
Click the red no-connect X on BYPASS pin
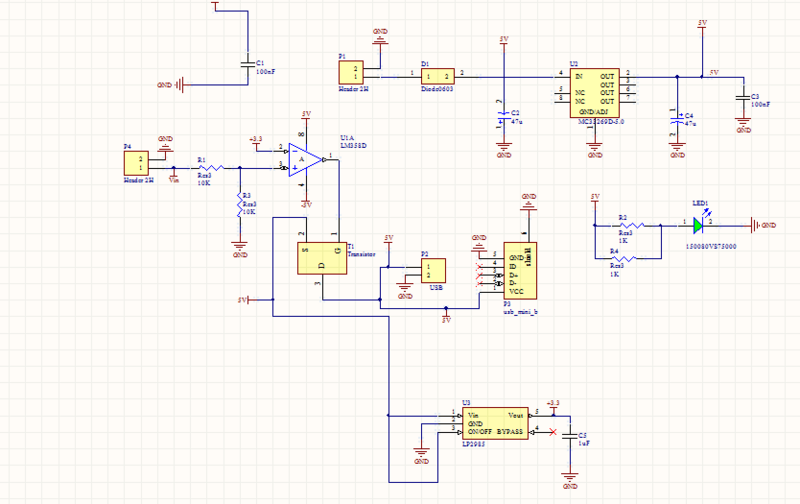551,431
